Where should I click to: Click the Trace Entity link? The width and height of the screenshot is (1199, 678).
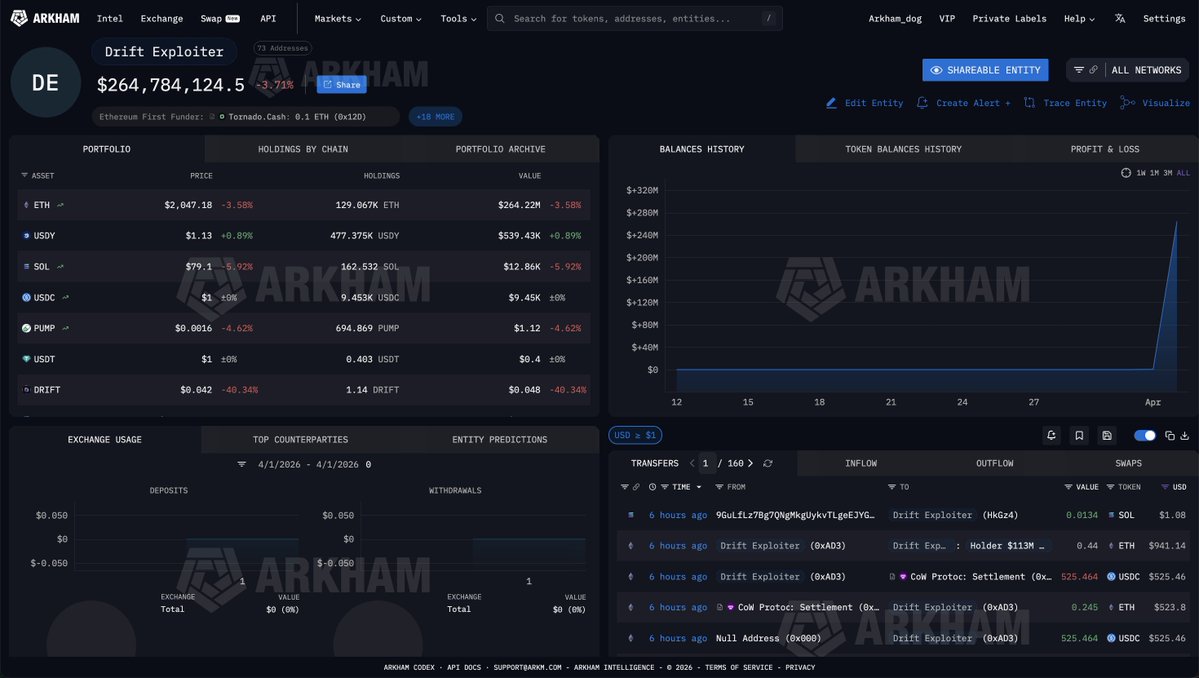[x=1066, y=103]
